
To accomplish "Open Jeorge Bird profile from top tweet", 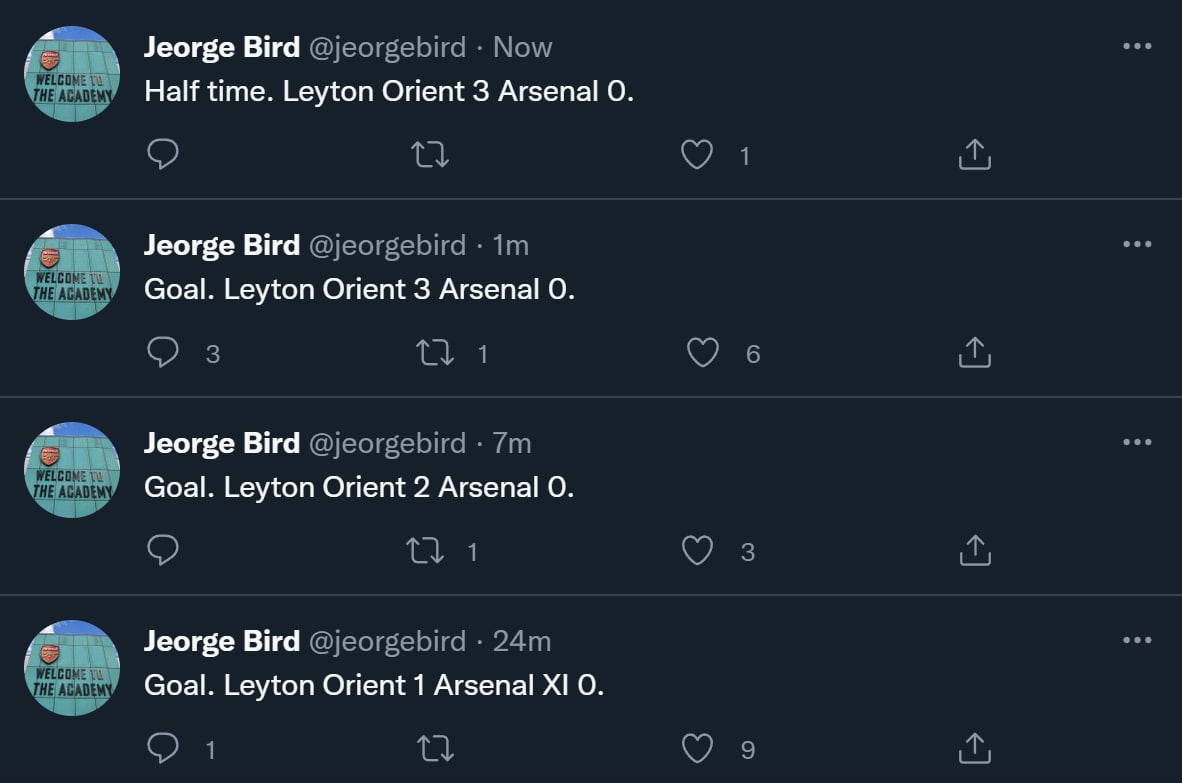I will tap(222, 47).
